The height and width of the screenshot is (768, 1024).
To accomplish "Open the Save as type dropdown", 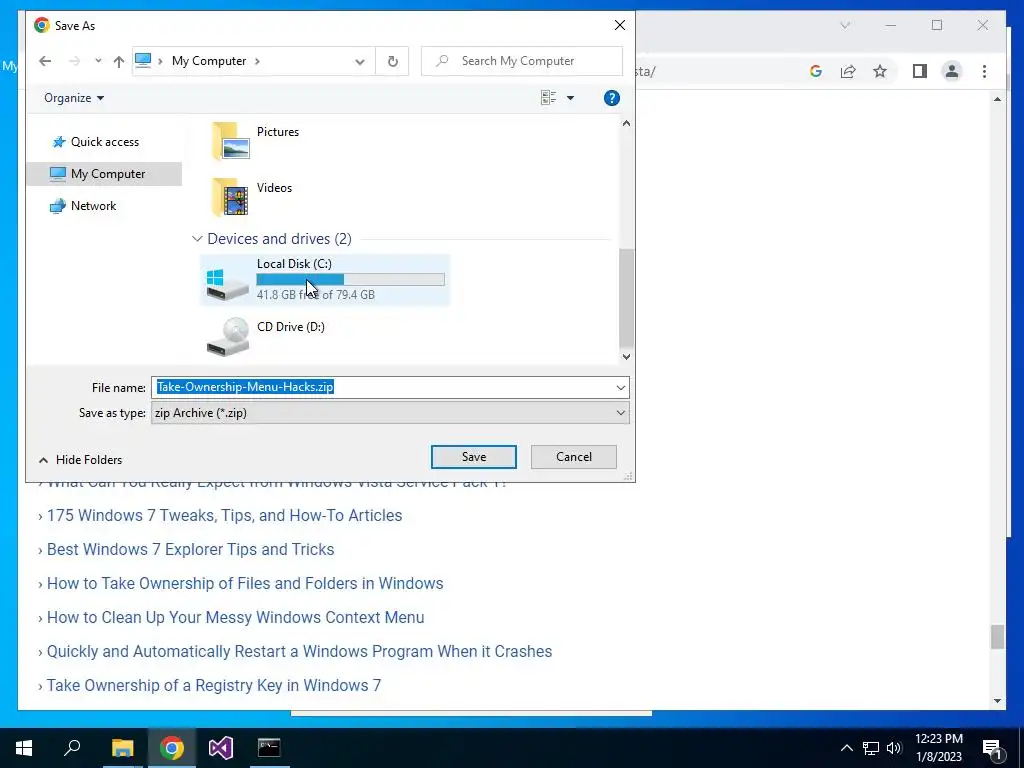I will [x=391, y=413].
